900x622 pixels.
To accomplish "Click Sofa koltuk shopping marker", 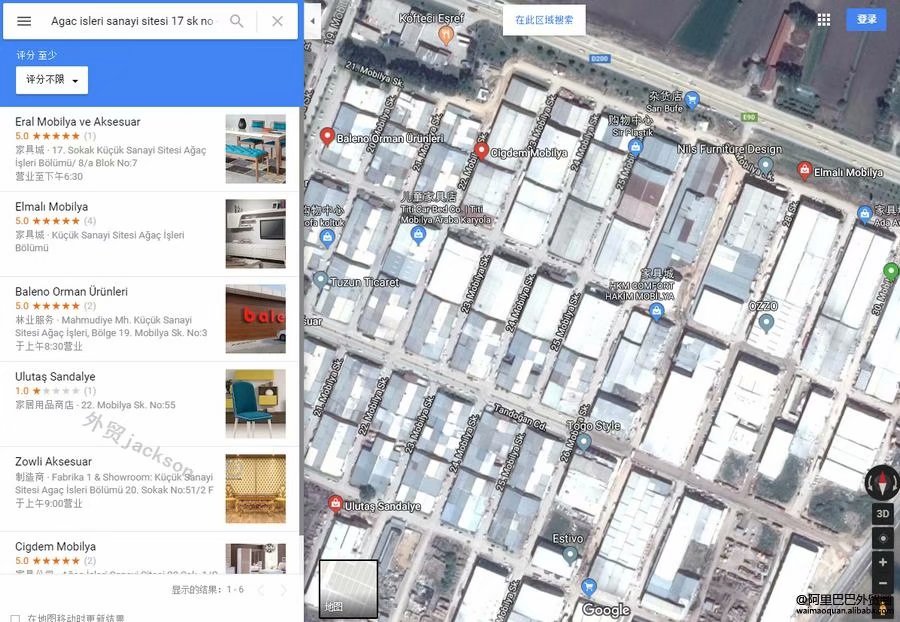I will pos(327,238).
